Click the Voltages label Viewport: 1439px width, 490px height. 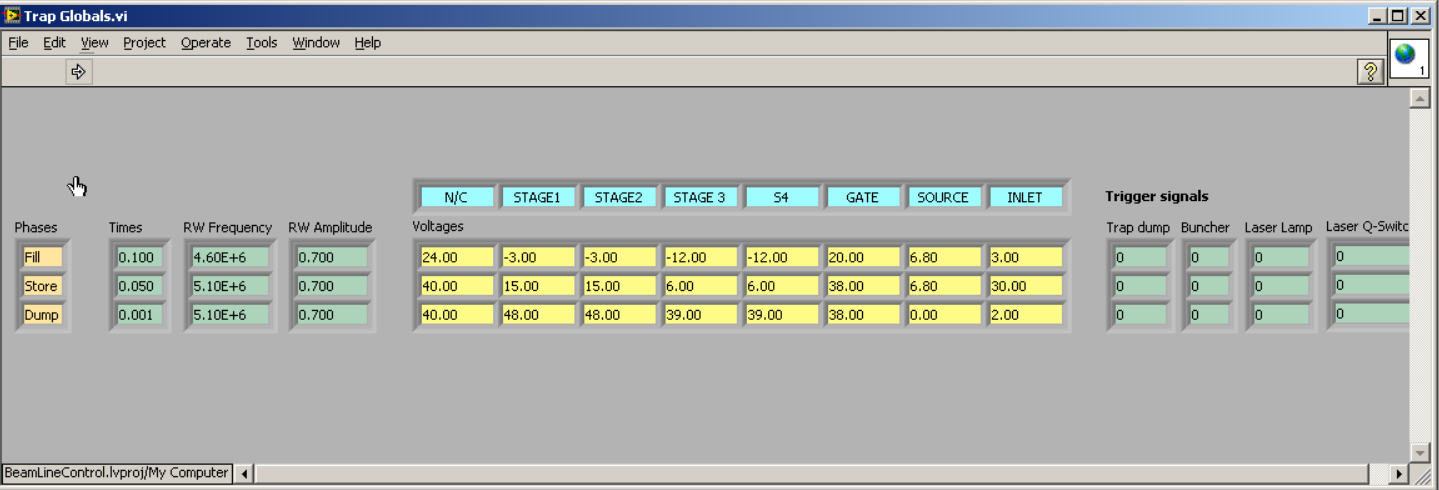click(x=438, y=226)
